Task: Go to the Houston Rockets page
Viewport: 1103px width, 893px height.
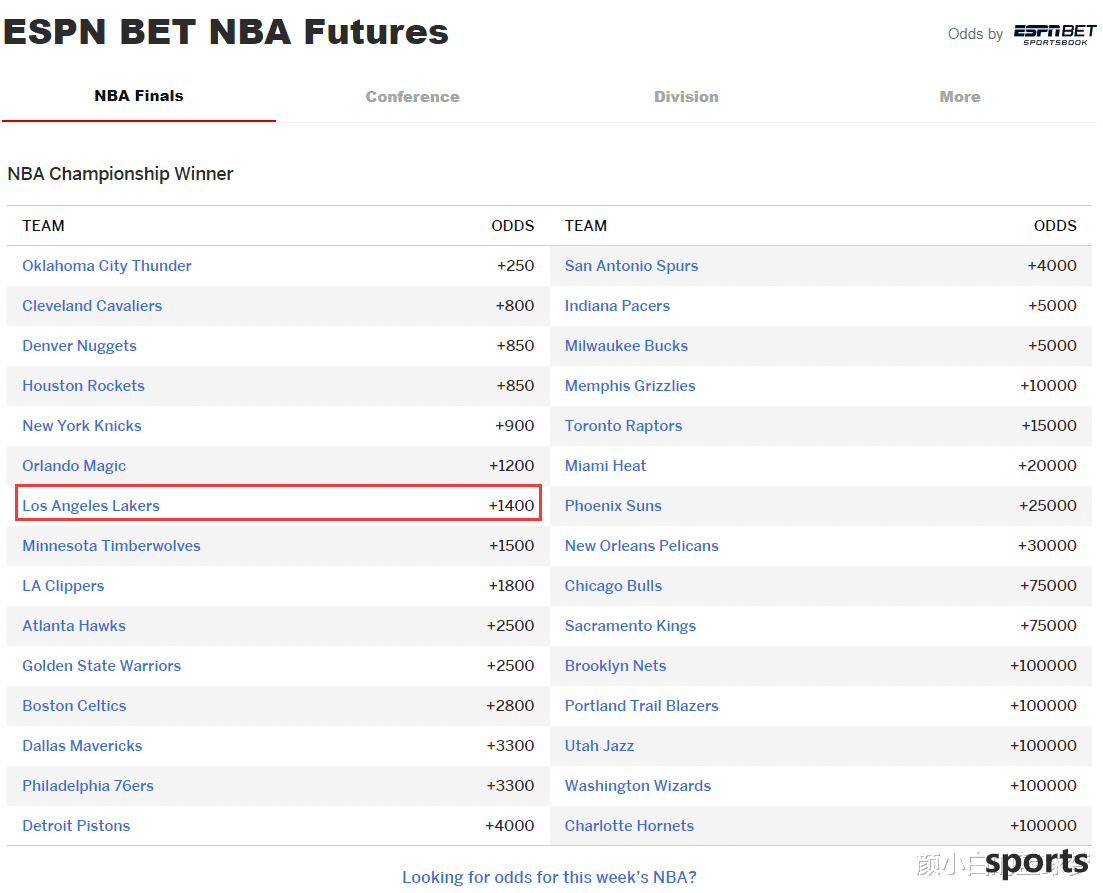Action: [84, 386]
